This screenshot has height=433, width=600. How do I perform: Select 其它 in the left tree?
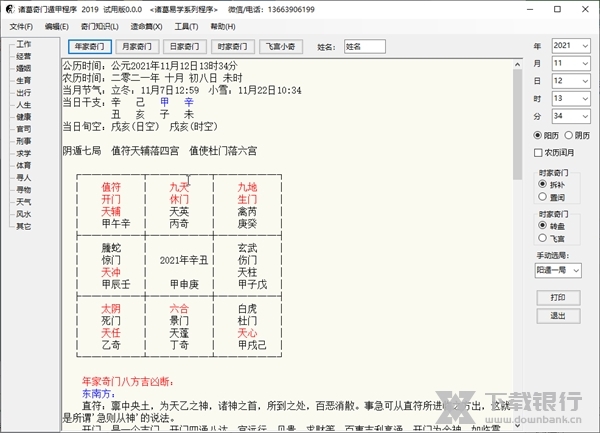click(x=23, y=226)
